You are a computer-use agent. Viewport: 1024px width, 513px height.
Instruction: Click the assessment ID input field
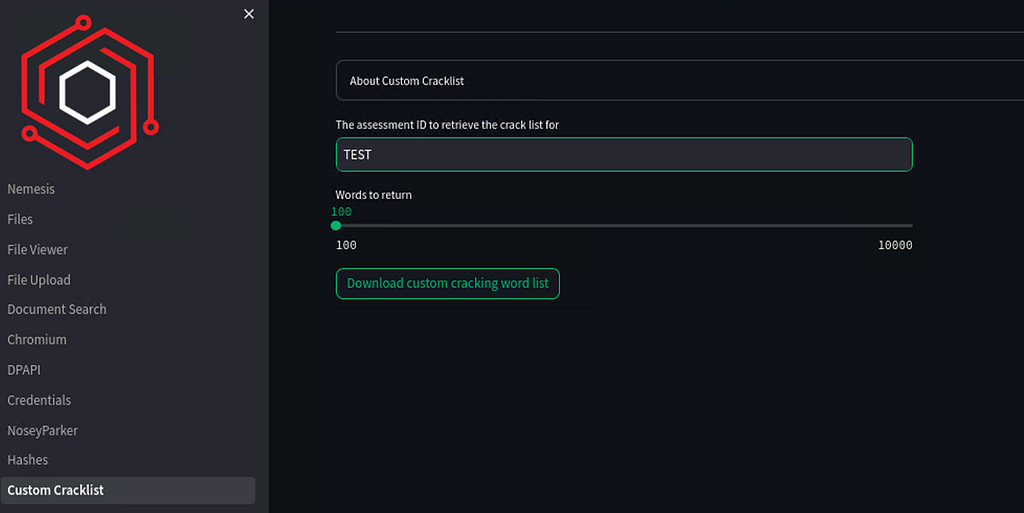point(624,155)
